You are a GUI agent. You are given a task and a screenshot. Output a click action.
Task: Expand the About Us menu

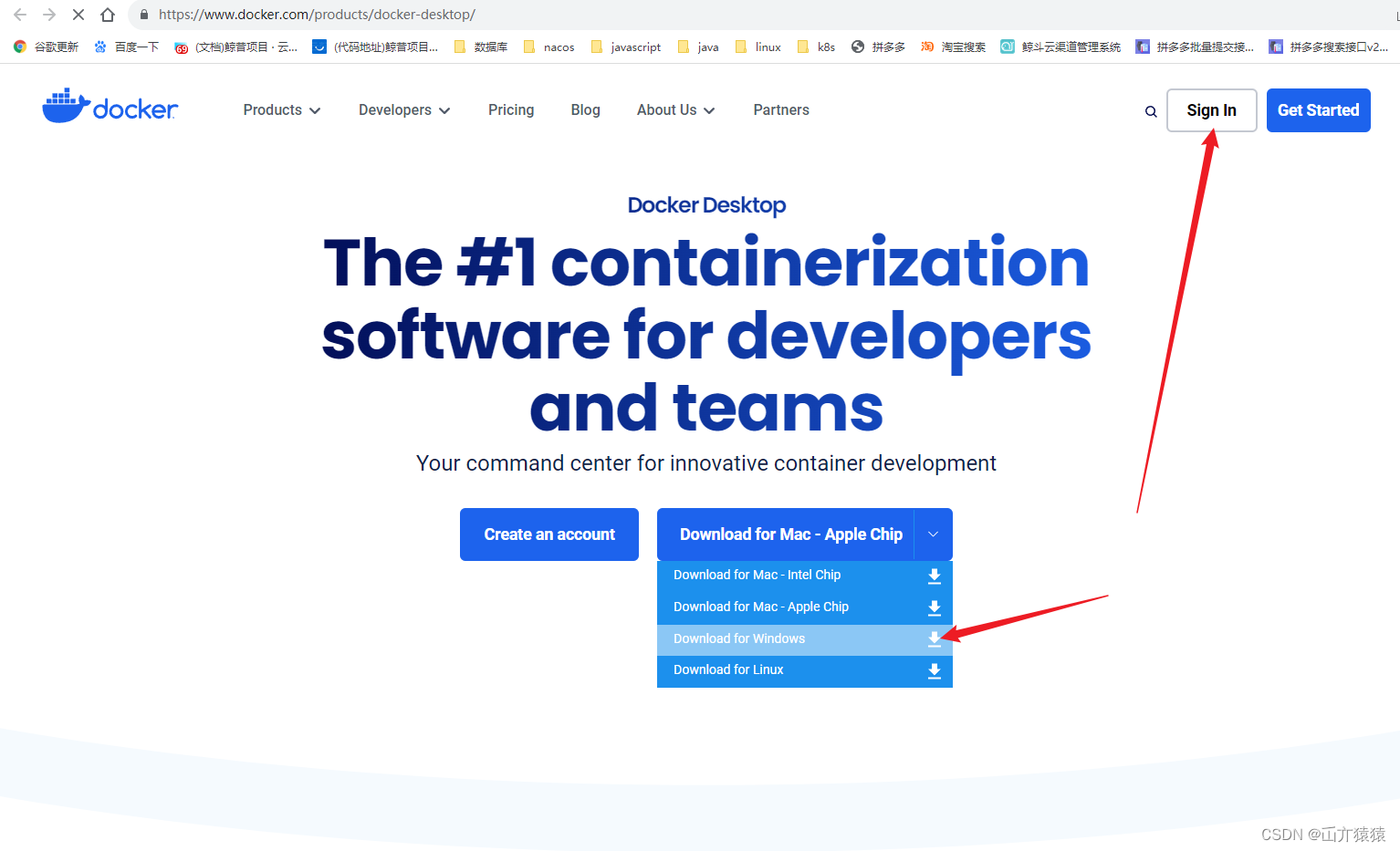coord(675,110)
